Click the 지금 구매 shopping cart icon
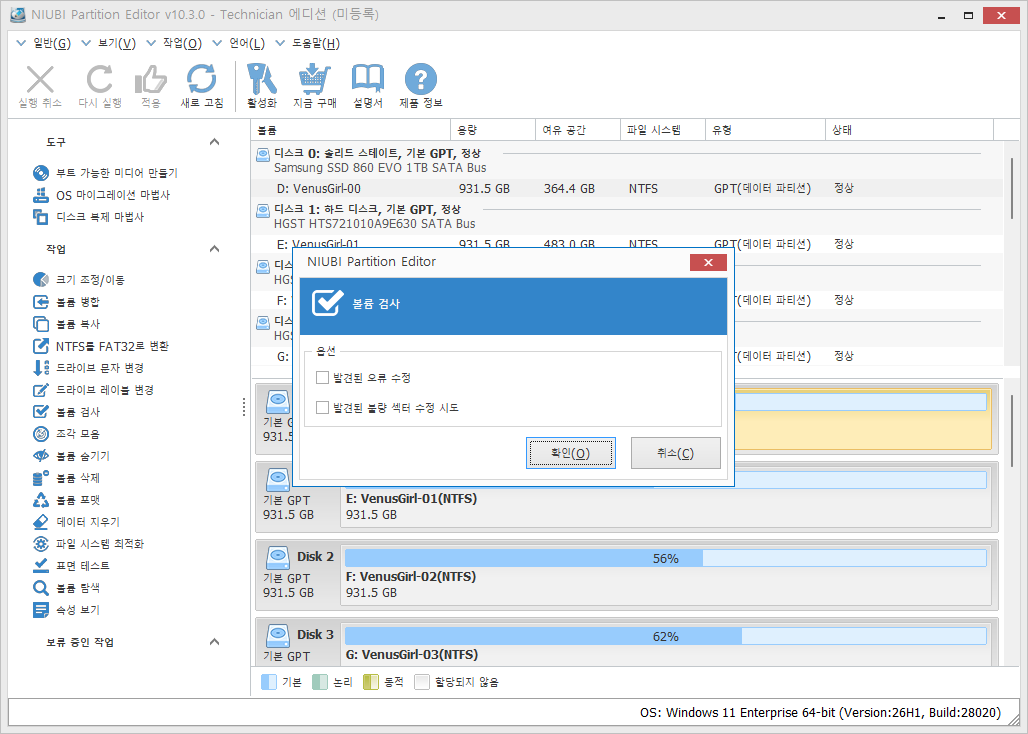The width and height of the screenshot is (1028, 734). [x=315, y=80]
